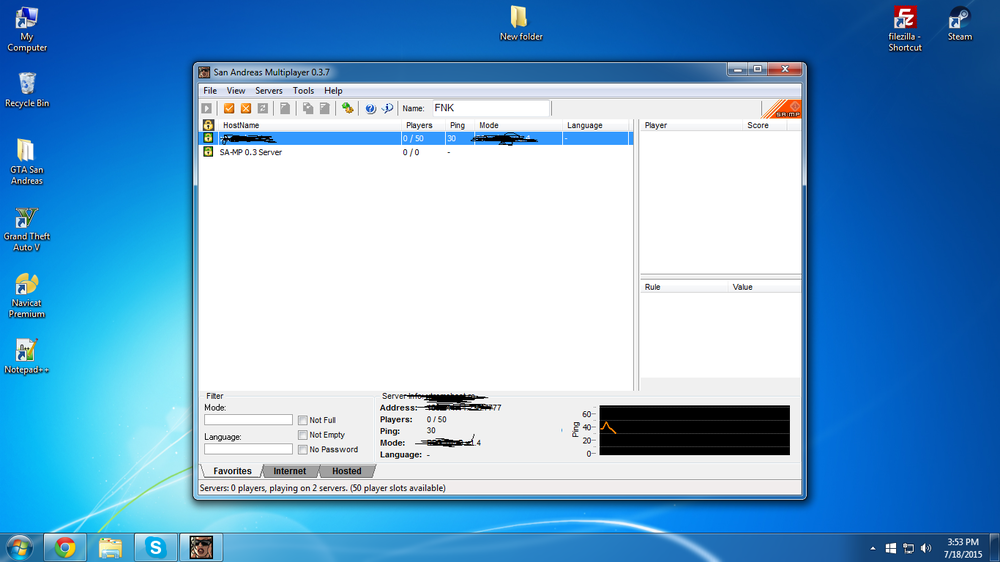Open the File menu
Screen dimensions: 1000x562
click(210, 91)
